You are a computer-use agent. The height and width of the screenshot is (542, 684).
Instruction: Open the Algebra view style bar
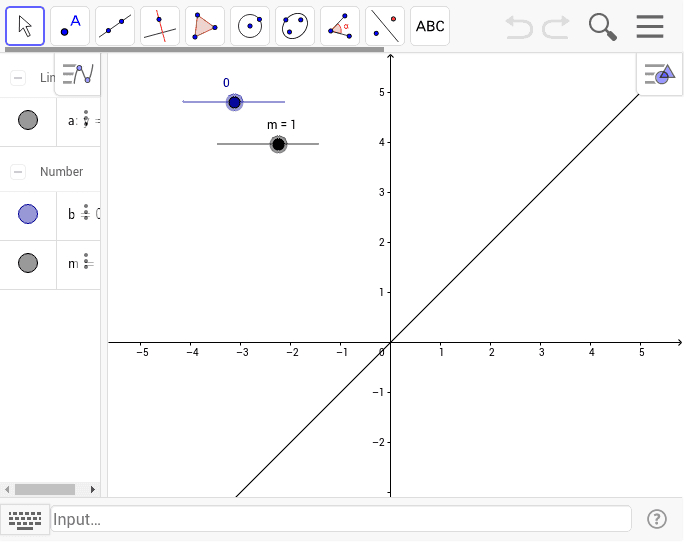[78, 74]
